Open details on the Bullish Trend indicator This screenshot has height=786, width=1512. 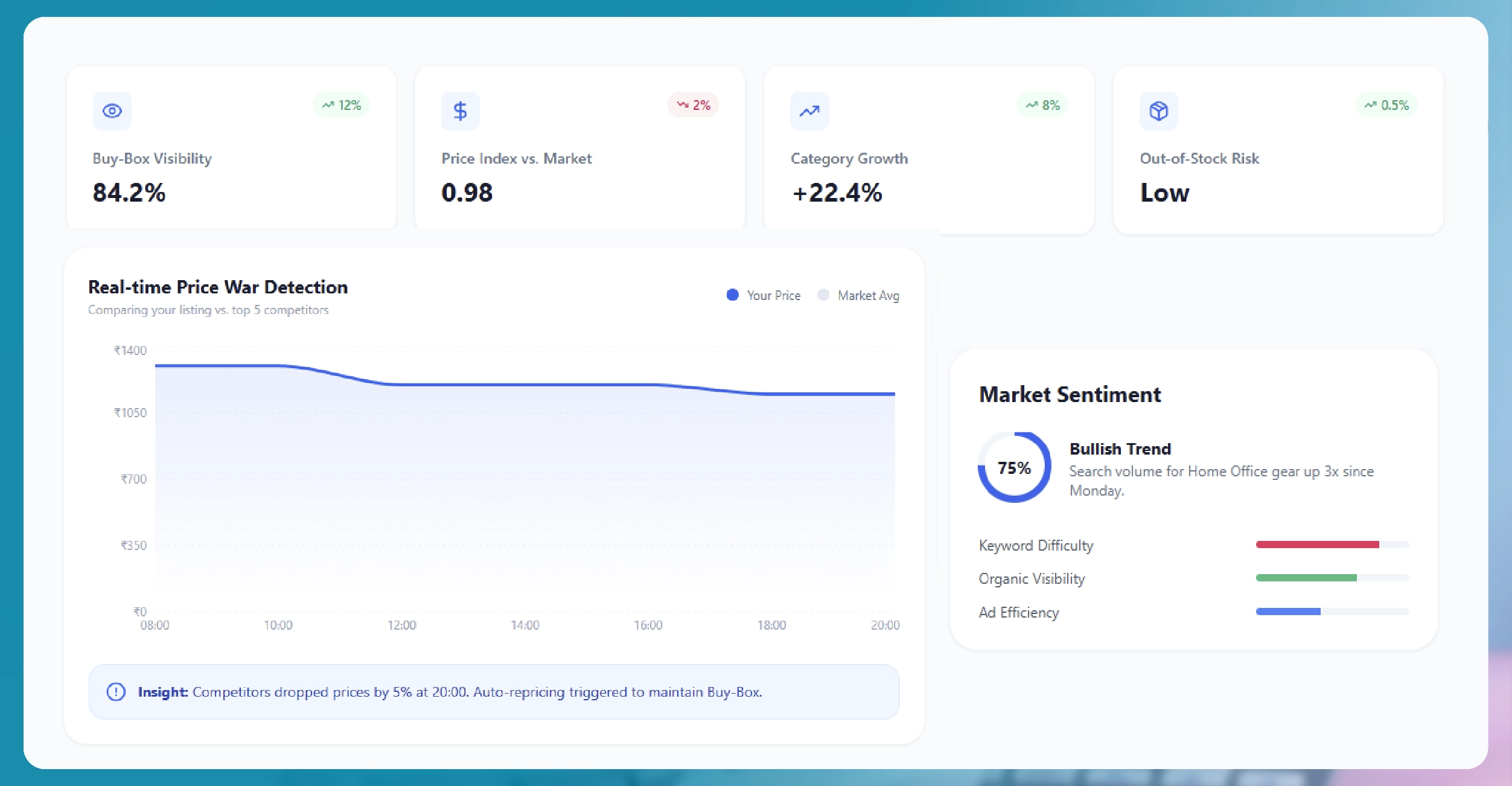[1120, 449]
